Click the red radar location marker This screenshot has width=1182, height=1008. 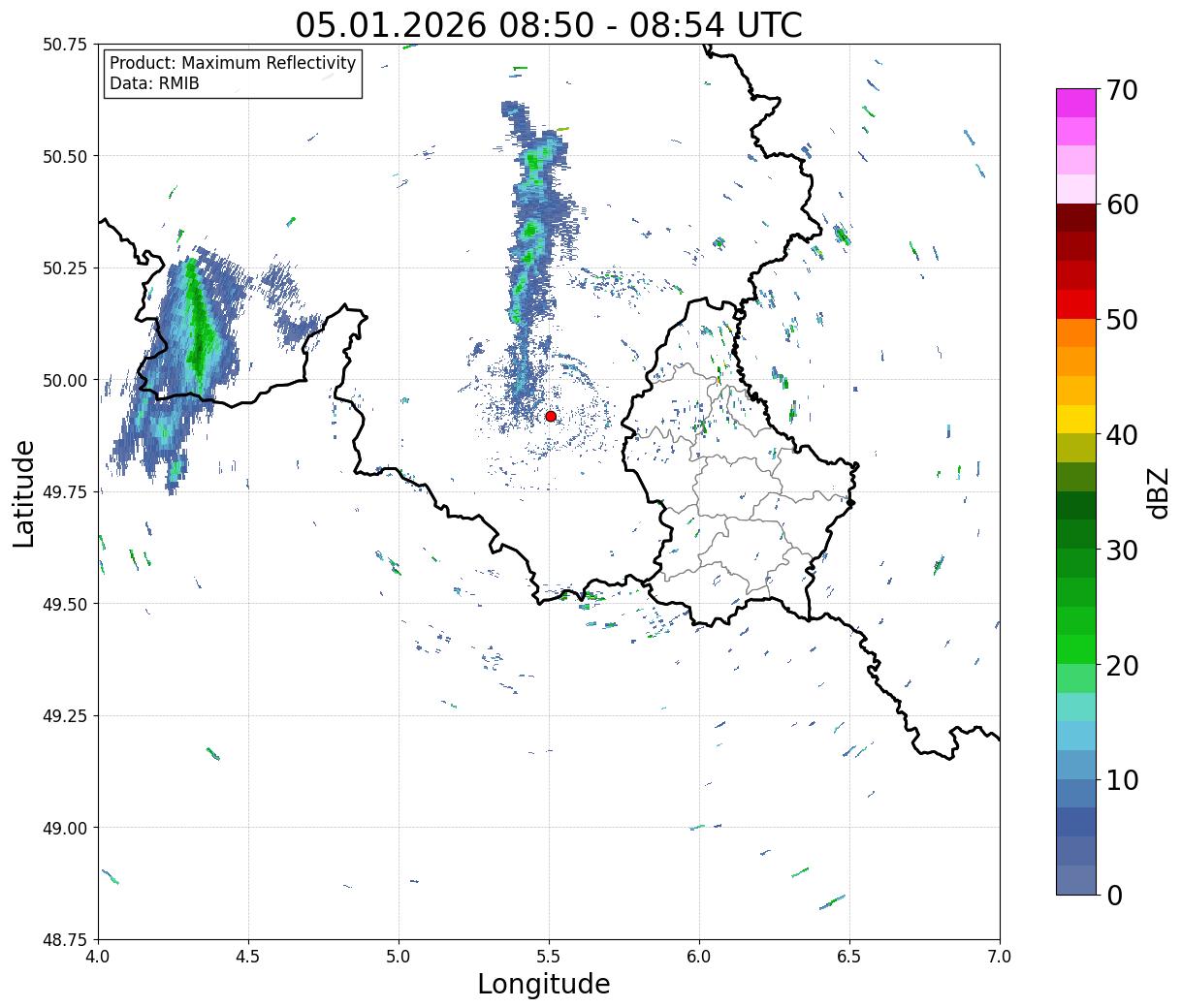551,416
